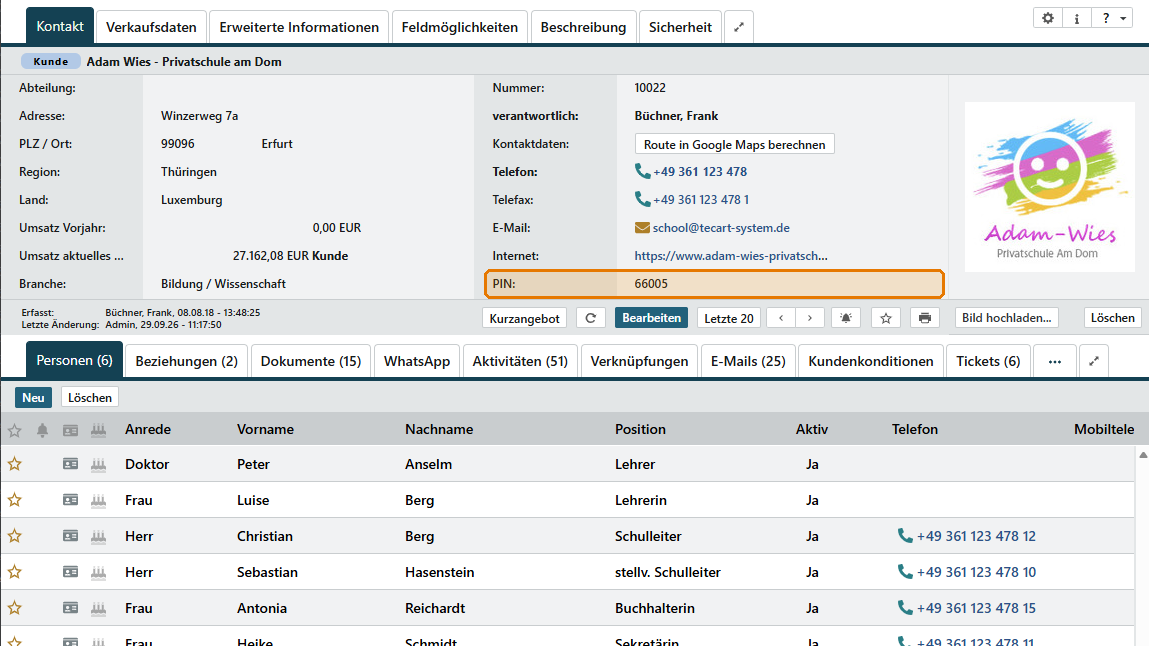Open the Beziehungen (2) tab
The image size is (1149, 646).
187,361
